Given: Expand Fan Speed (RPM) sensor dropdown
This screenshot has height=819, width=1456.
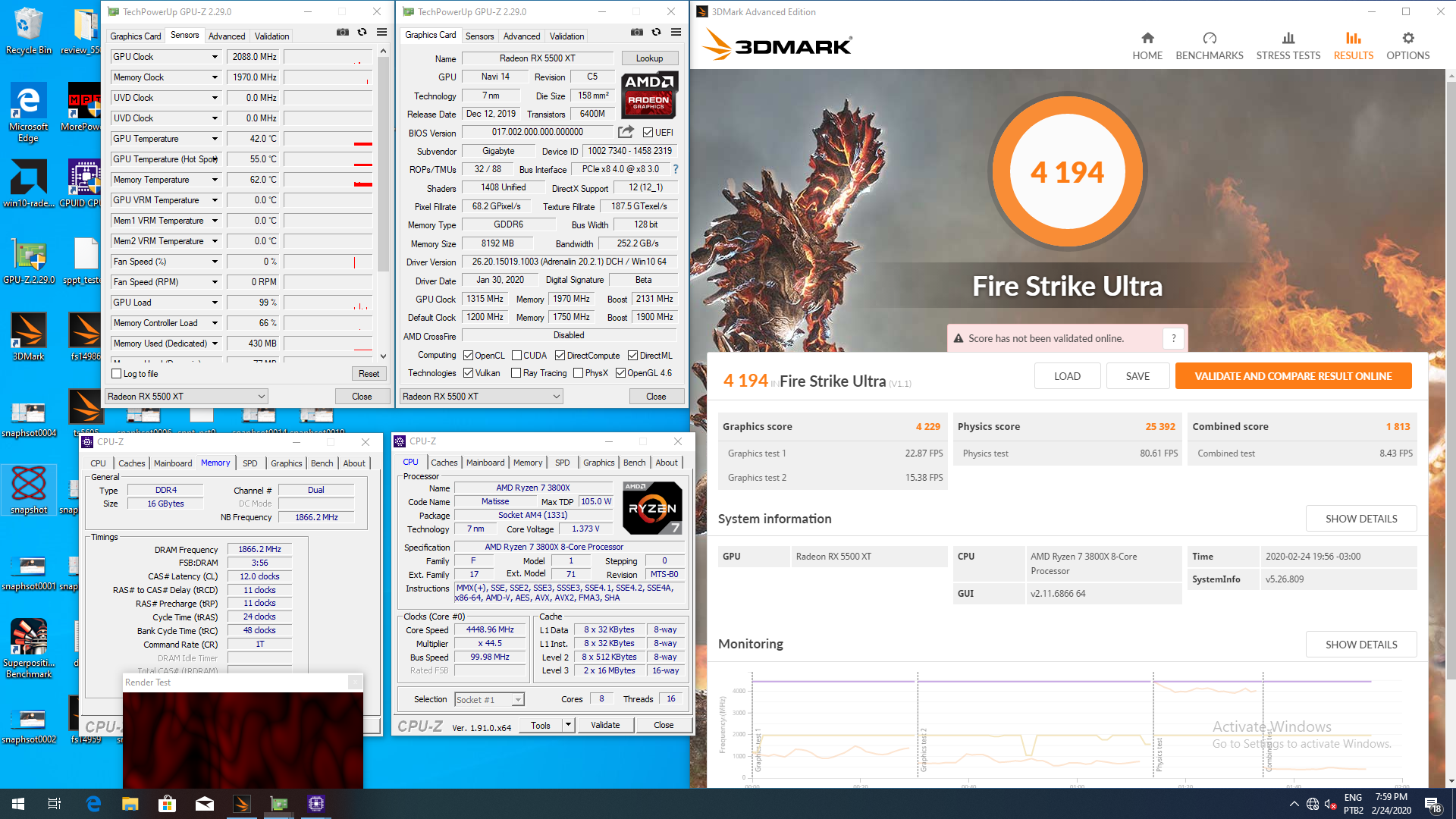Looking at the screenshot, I should click(x=215, y=282).
